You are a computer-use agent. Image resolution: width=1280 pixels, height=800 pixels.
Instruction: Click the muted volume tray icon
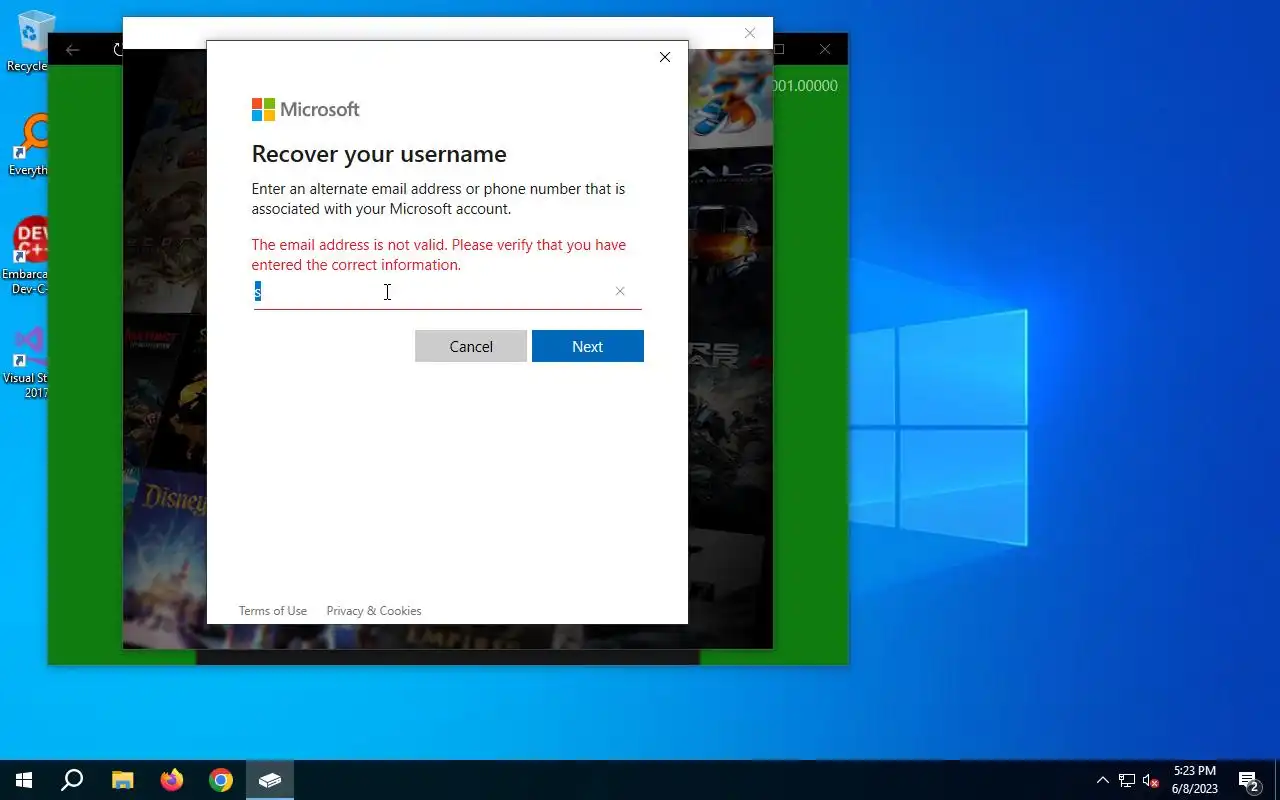coord(1151,780)
